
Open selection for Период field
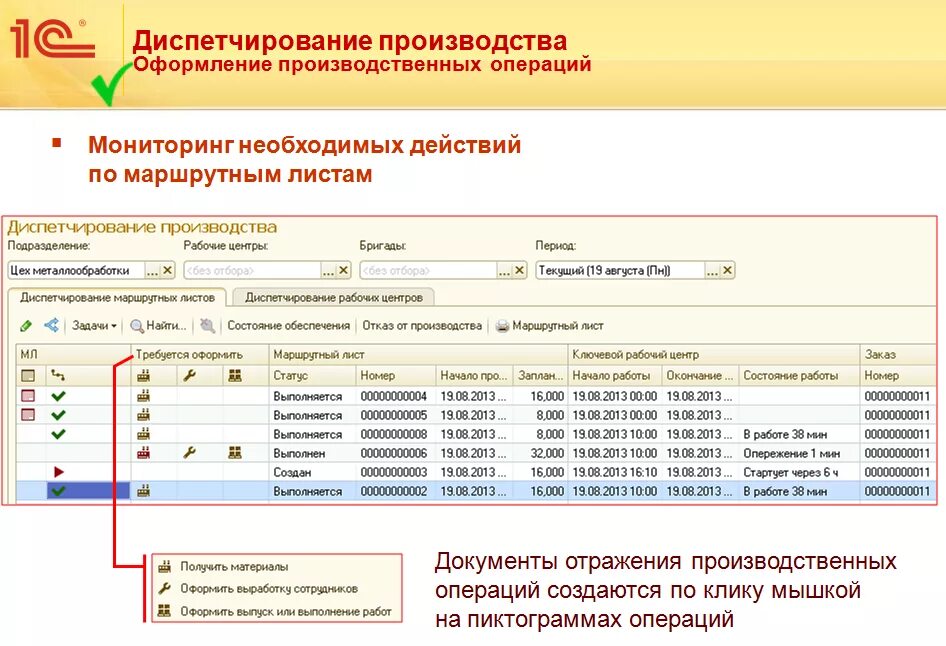(713, 270)
